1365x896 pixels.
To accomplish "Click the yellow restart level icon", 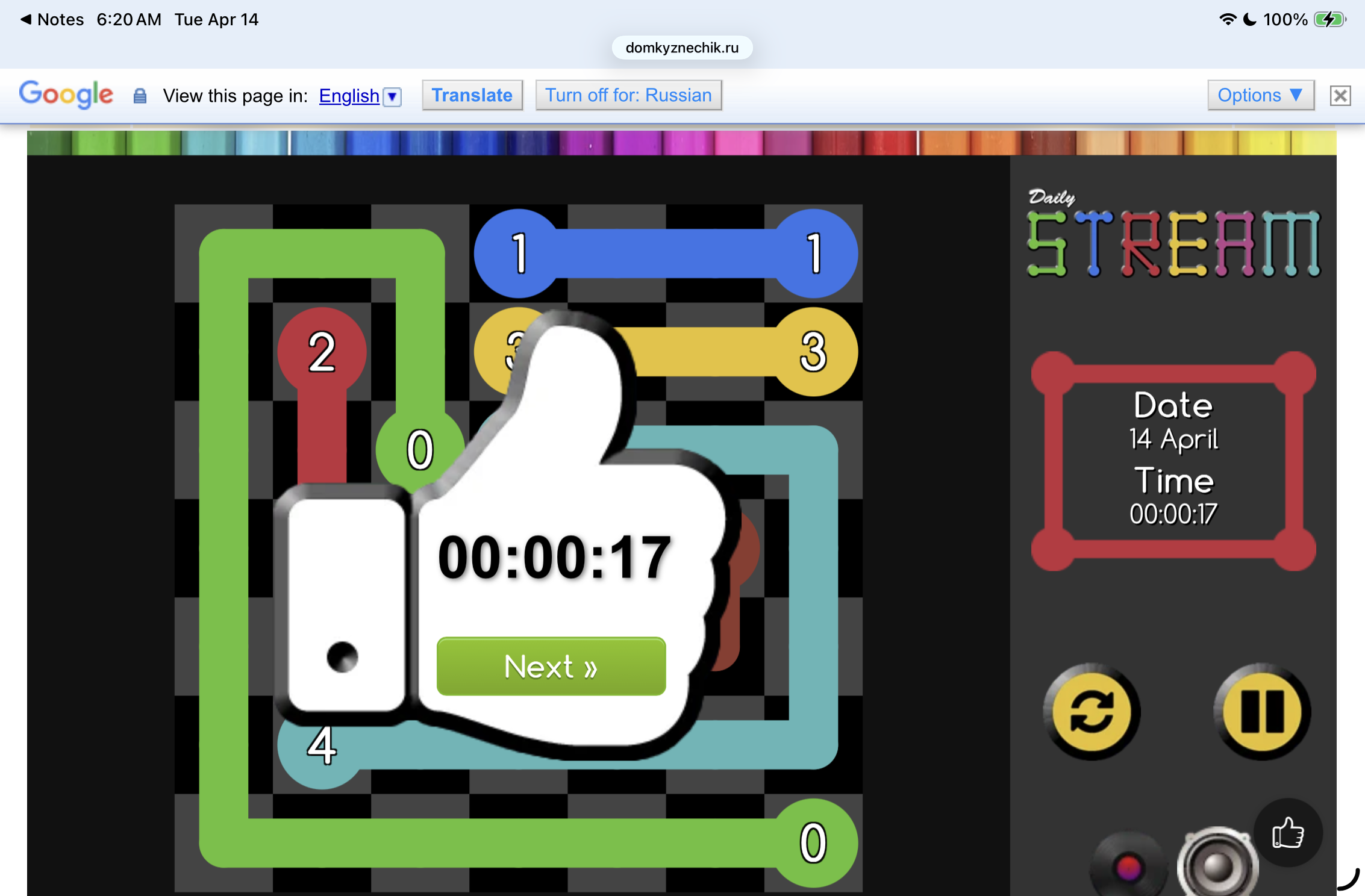I will 1092,712.
